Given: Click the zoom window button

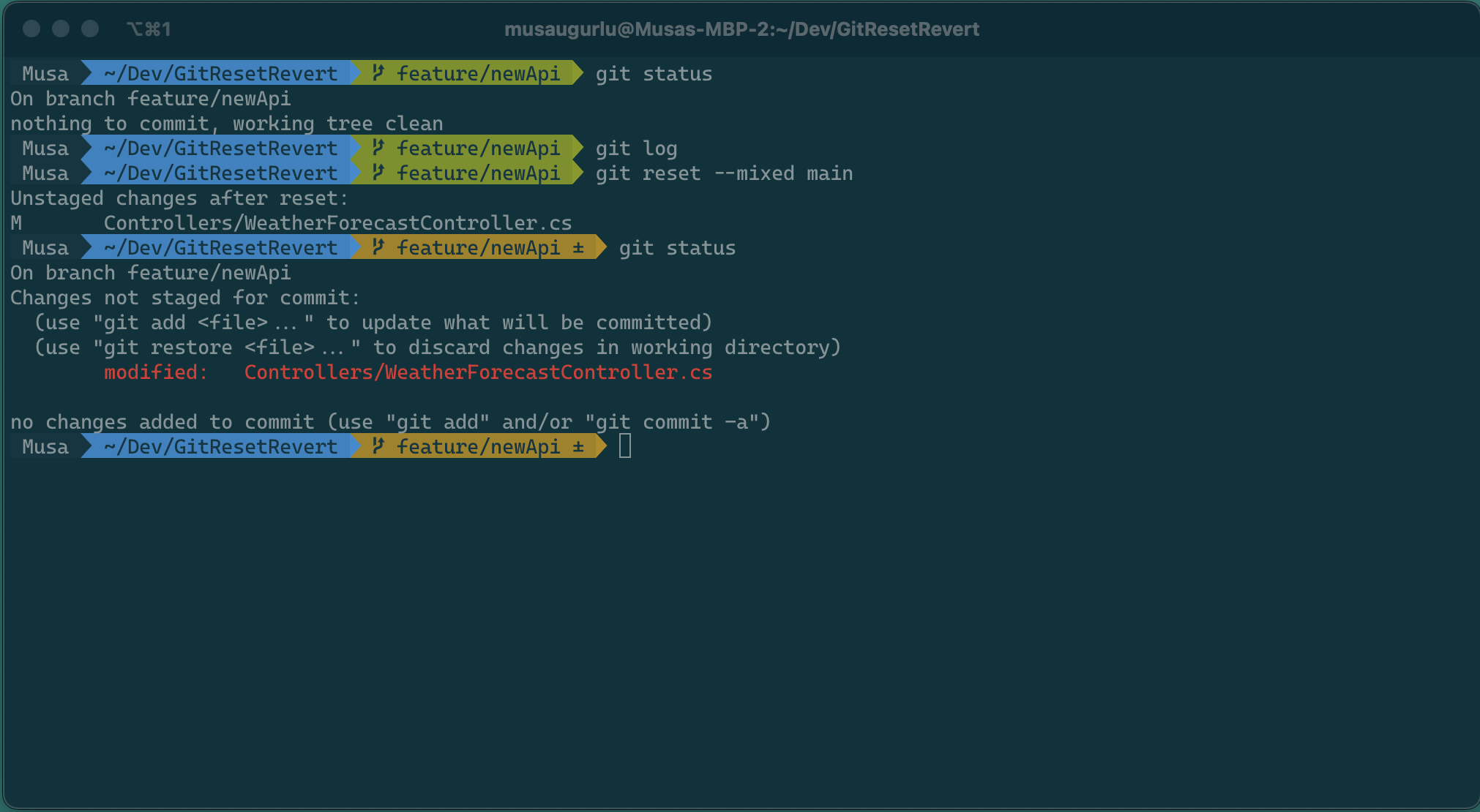Looking at the screenshot, I should [90, 29].
